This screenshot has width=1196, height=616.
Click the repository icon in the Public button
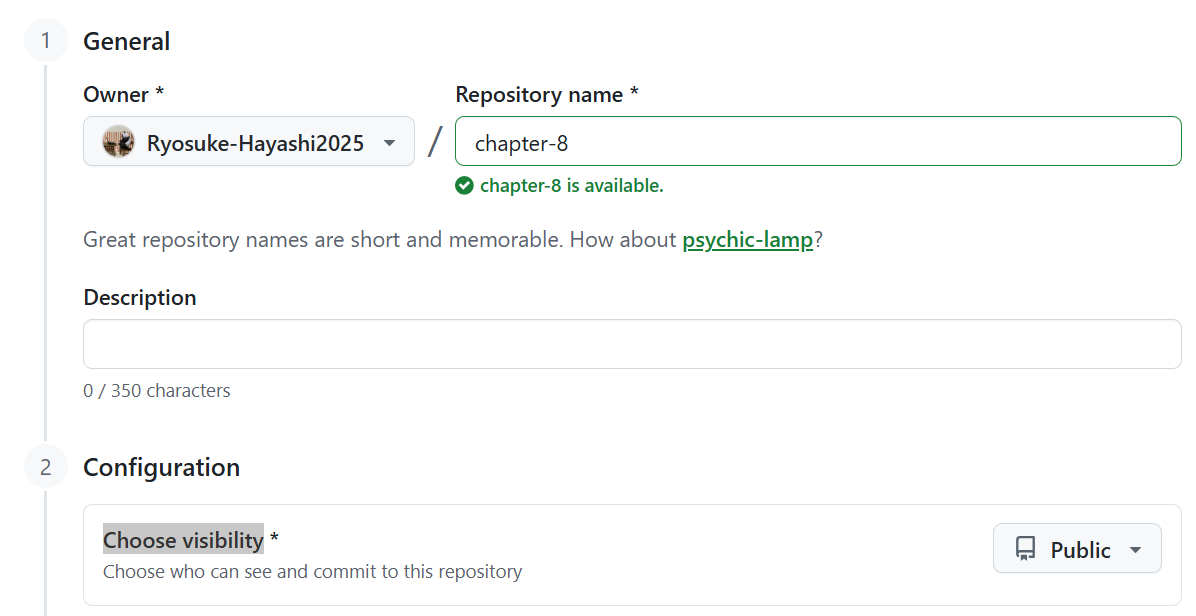[x=1025, y=549]
